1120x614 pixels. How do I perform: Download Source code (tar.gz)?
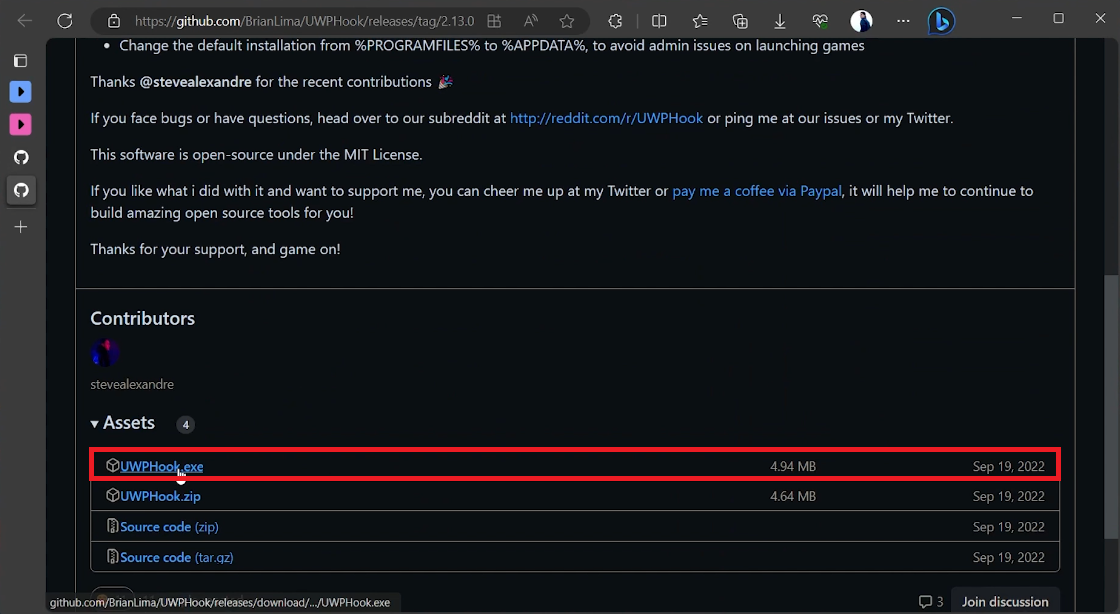click(176, 558)
